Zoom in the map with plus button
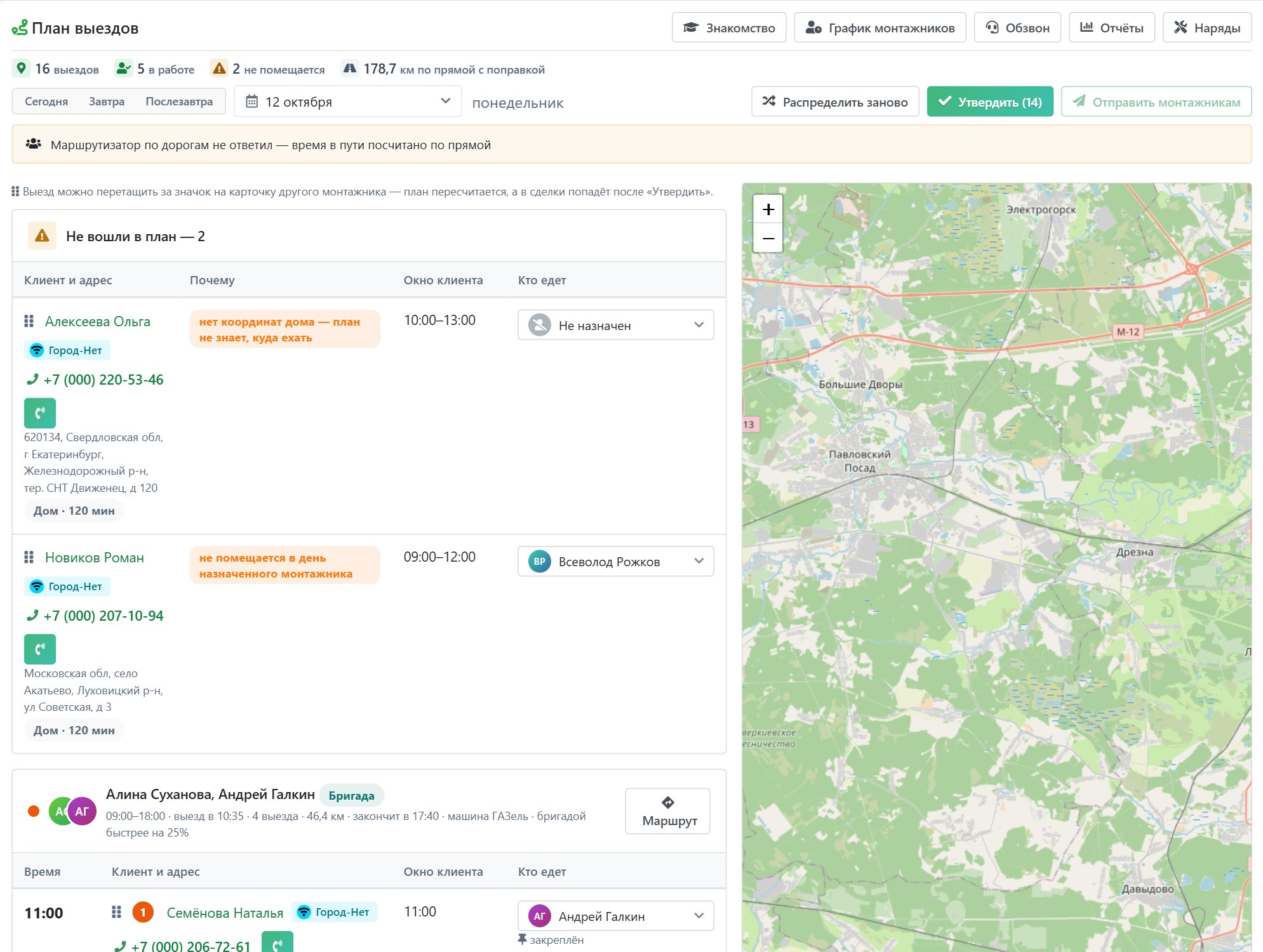The height and width of the screenshot is (952, 1263). point(768,209)
